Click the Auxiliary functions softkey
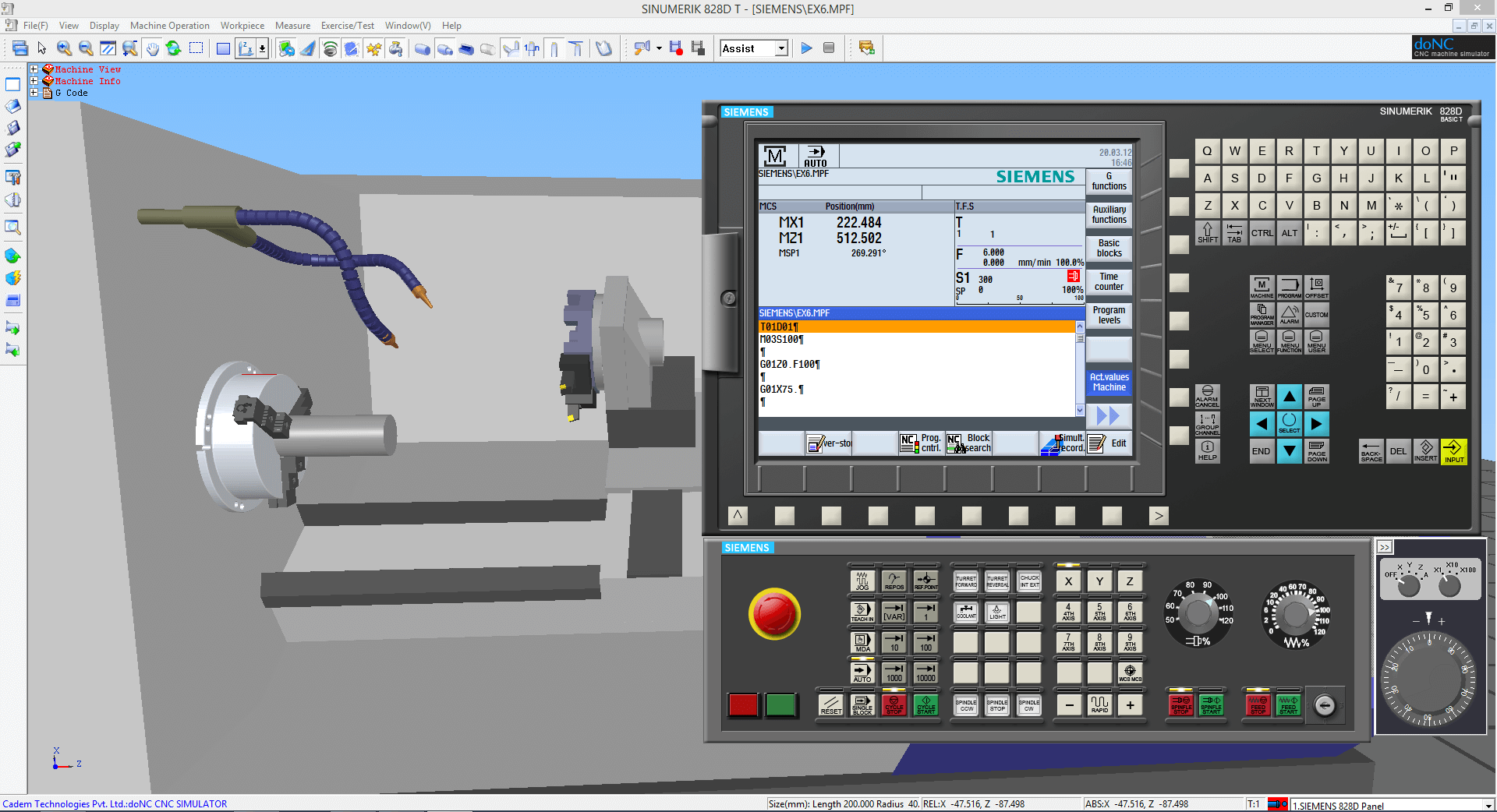The width and height of the screenshot is (1497, 812). click(1109, 215)
